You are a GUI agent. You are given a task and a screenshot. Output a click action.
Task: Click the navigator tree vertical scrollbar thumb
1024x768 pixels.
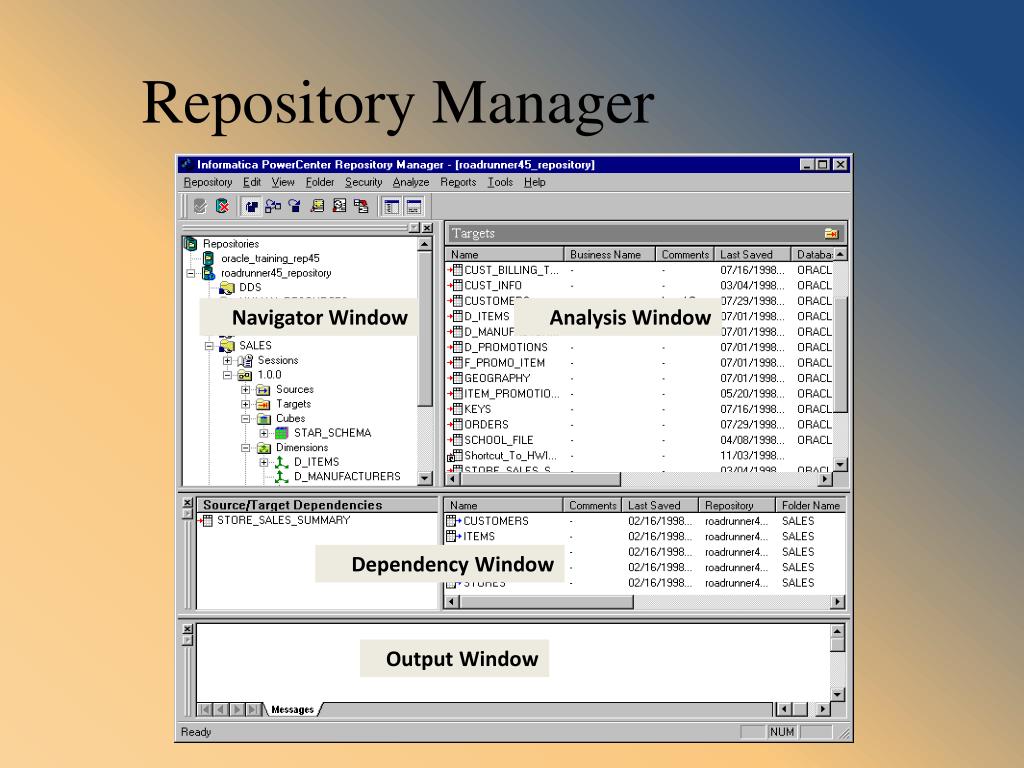pos(424,330)
